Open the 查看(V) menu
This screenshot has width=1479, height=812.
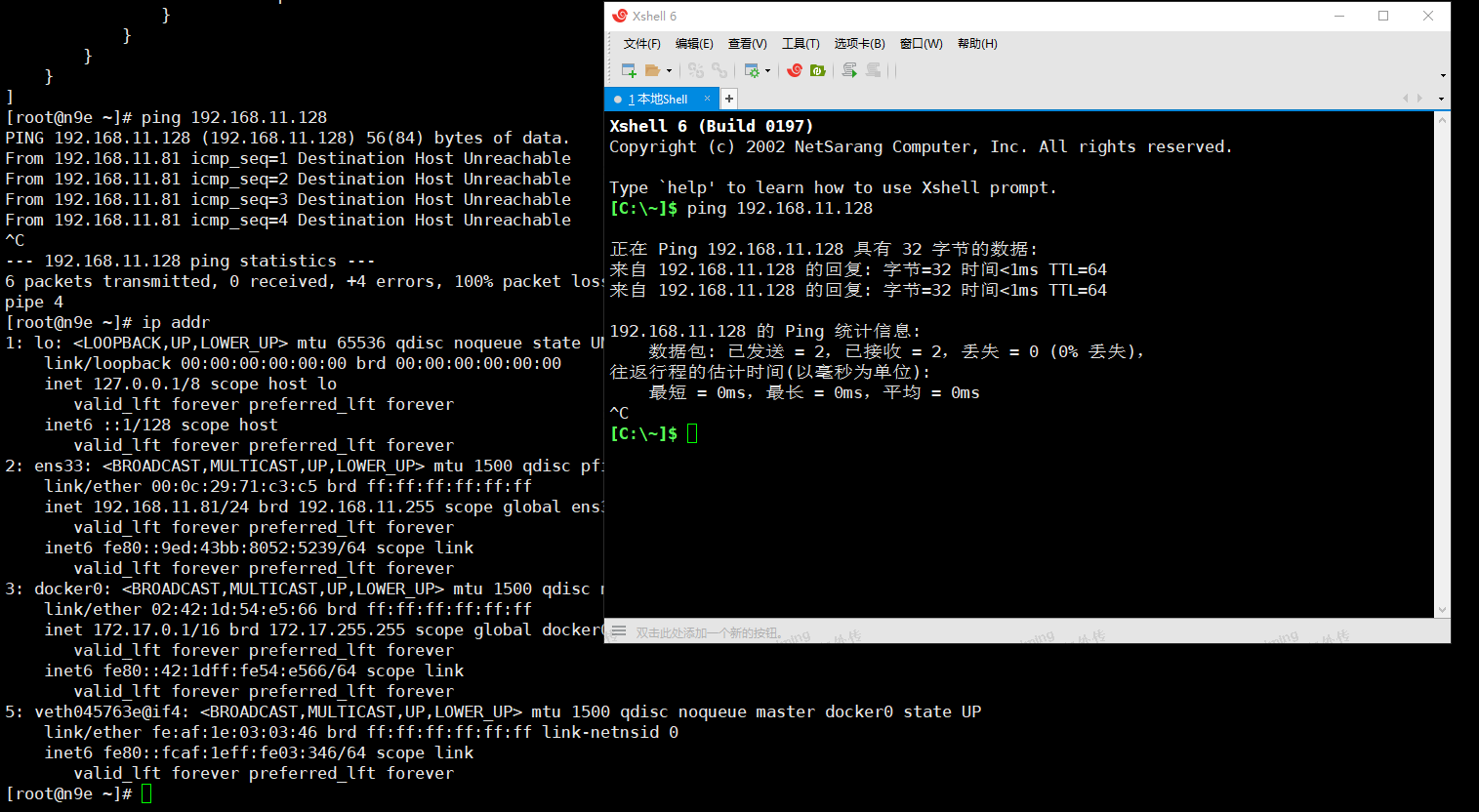pyautogui.click(x=748, y=44)
